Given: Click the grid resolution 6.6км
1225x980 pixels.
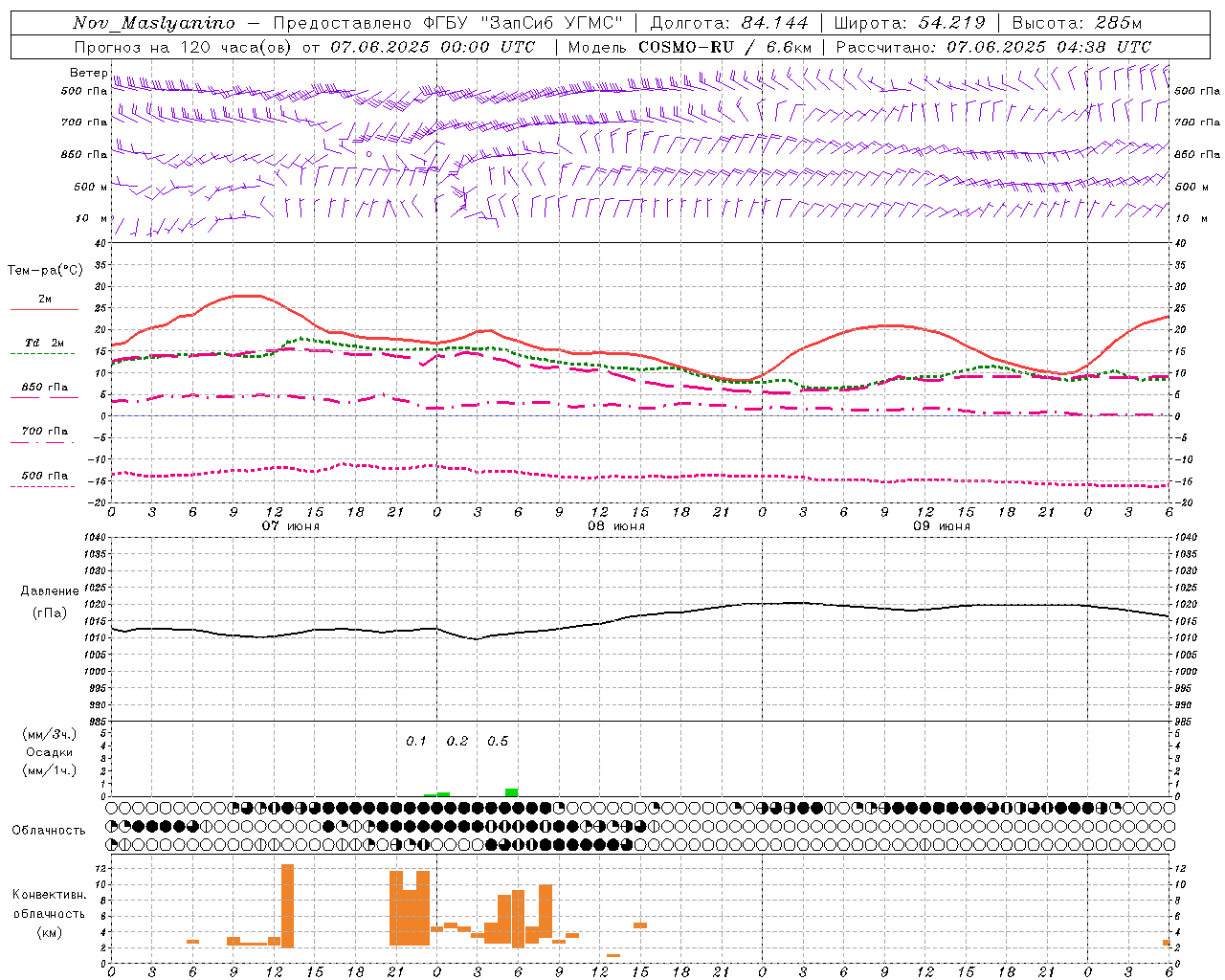Looking at the screenshot, I should pos(789,47).
